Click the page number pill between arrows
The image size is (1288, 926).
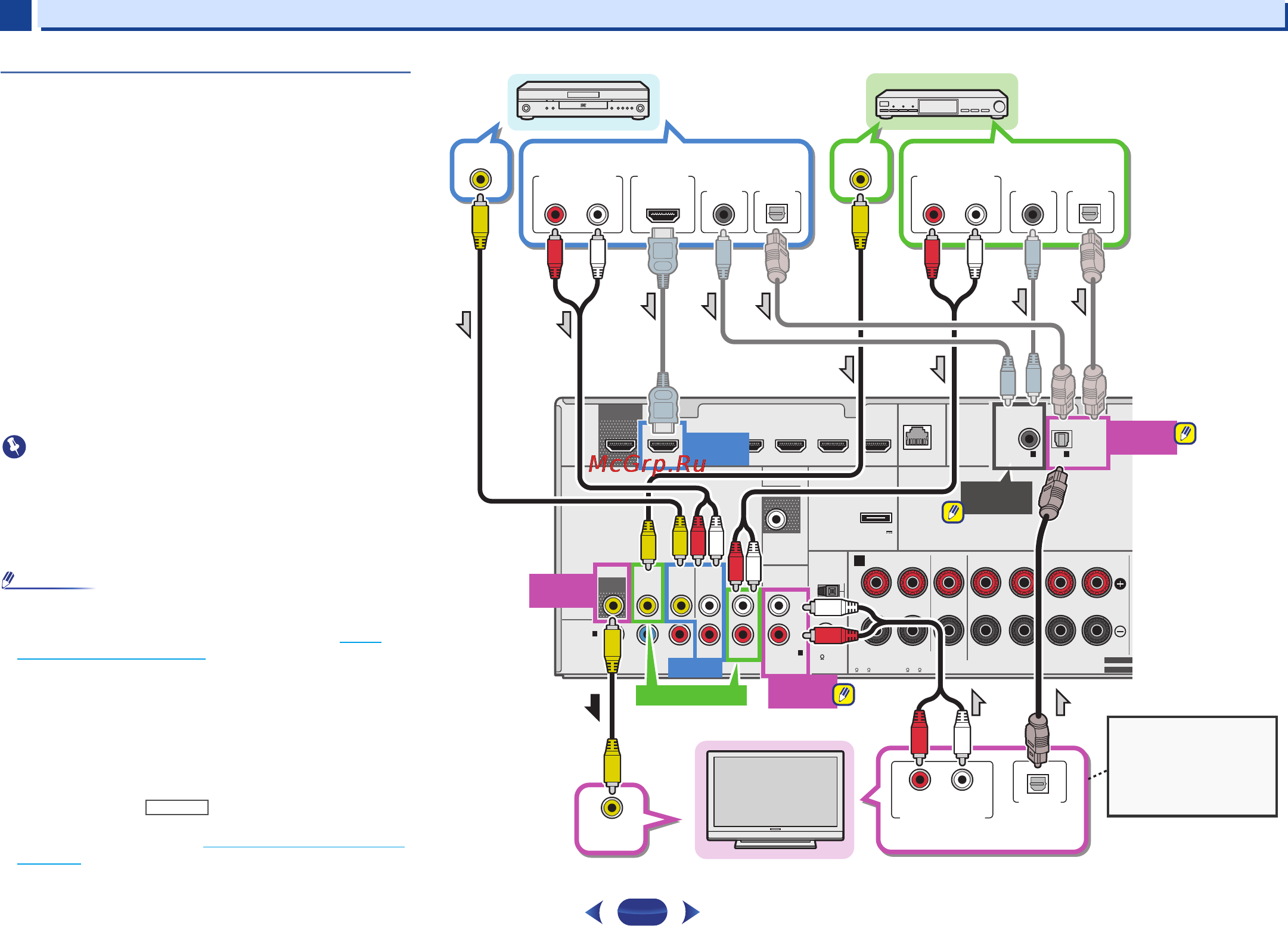643,912
